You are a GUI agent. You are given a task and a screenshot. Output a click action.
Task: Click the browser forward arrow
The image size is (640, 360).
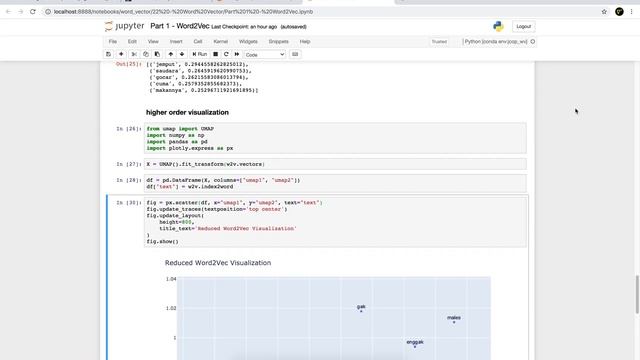pyautogui.click(x=20, y=12)
